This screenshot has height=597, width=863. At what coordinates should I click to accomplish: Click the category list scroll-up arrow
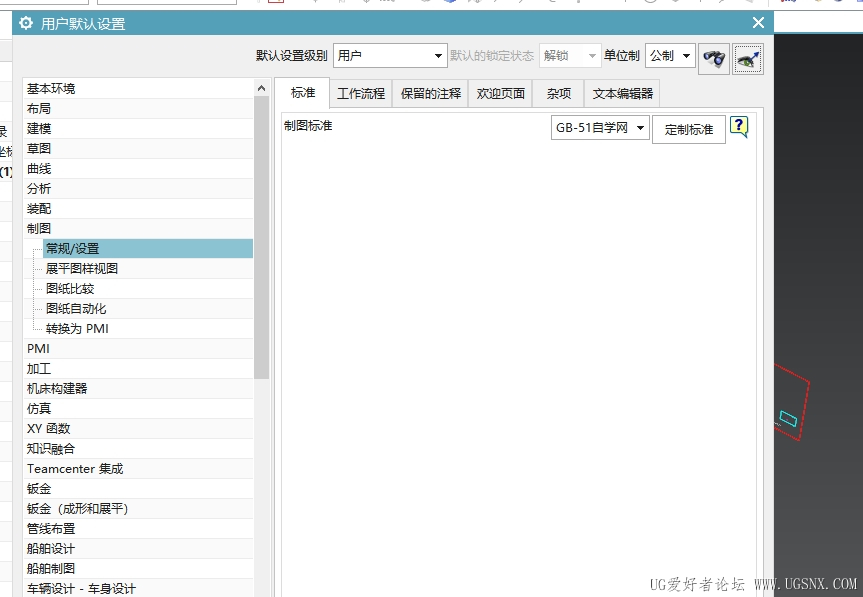pyautogui.click(x=261, y=88)
